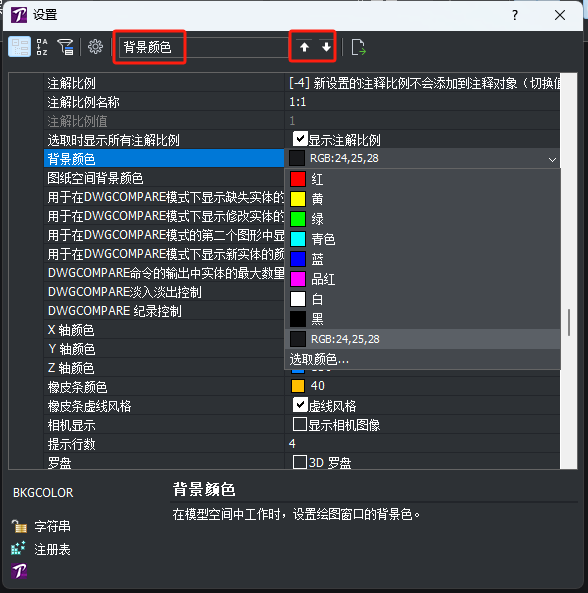Screen dimensions: 588x593
Task: Find previous match with up arrow
Action: 304,47
